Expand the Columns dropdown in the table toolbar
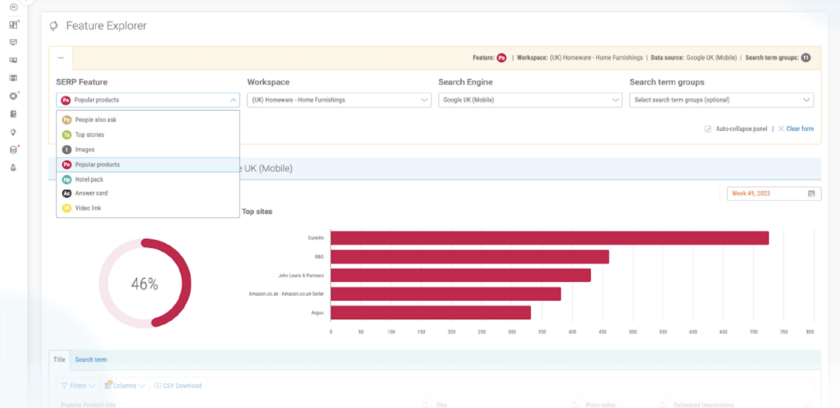Screen dimensions: 840x408 [125, 386]
